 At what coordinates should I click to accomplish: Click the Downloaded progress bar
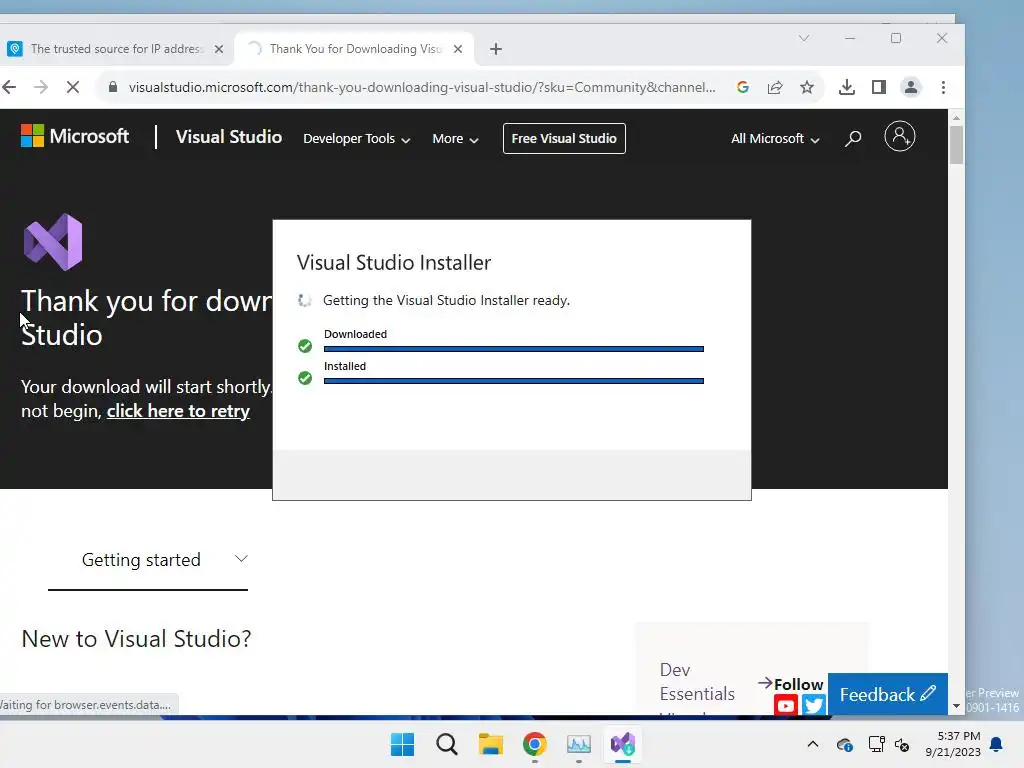(513, 349)
